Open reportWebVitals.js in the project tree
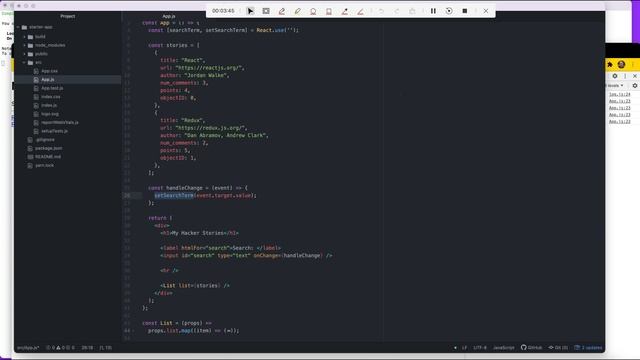Screen dimensions: 640x360 (x=60, y=122)
